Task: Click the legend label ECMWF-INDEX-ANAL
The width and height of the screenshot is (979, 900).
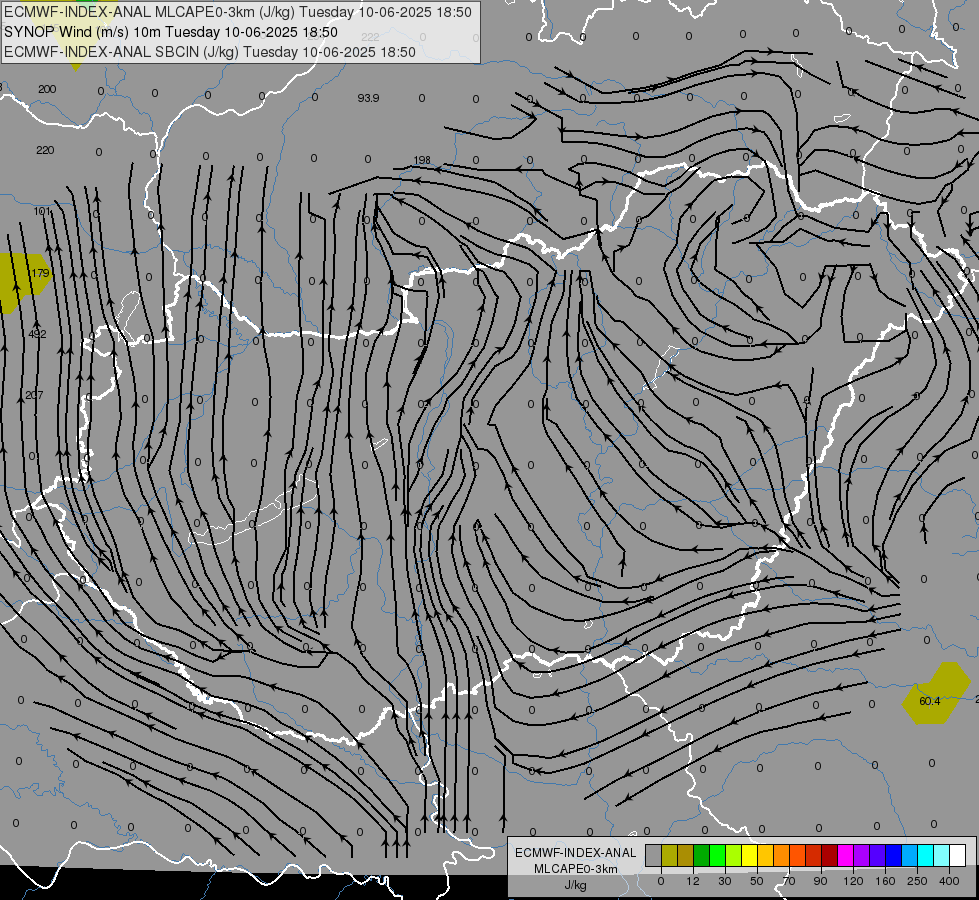Action: pos(576,853)
